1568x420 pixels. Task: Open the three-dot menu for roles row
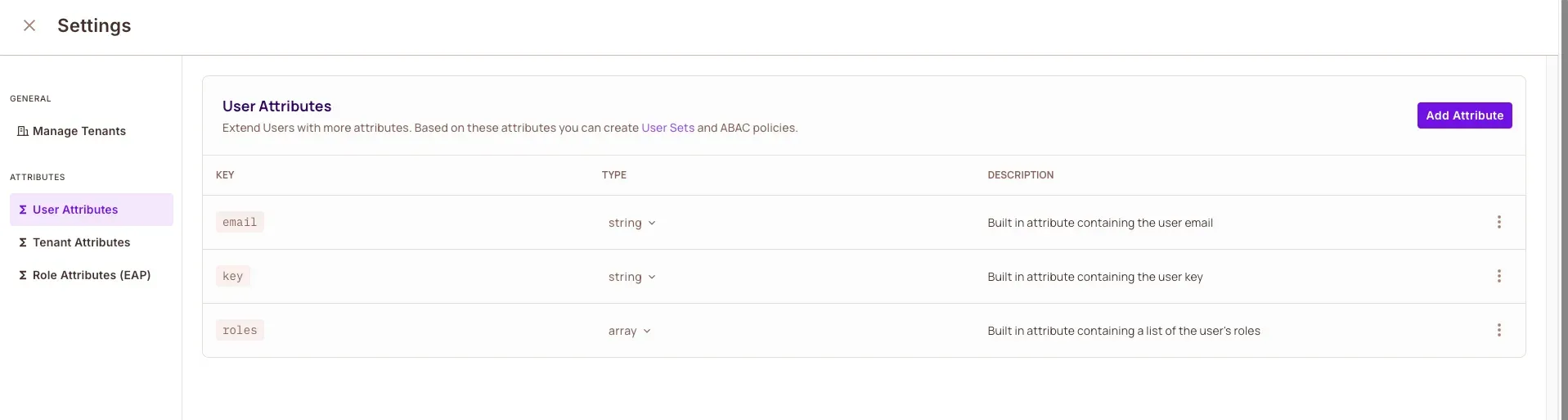tap(1498, 330)
